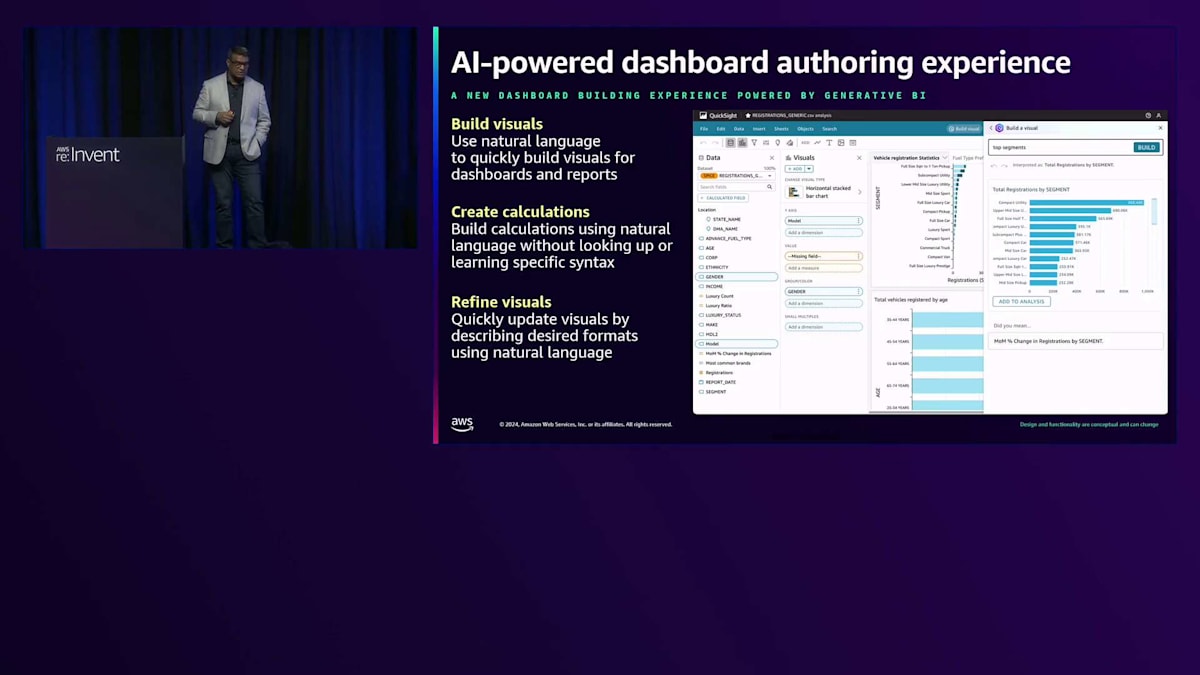Open the ADD dropdown arrow in Visuals

tap(809, 169)
